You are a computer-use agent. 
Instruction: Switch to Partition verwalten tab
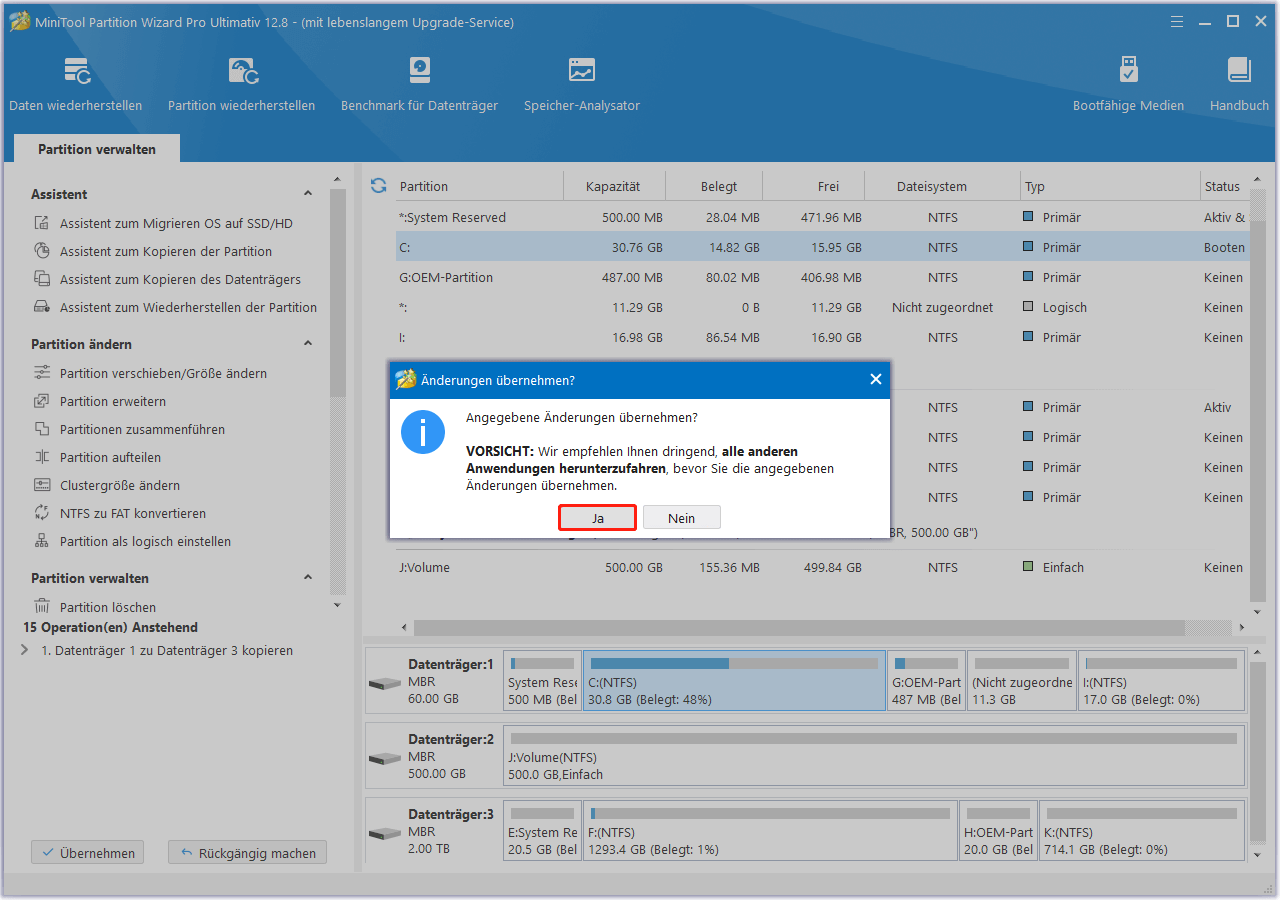click(x=97, y=149)
